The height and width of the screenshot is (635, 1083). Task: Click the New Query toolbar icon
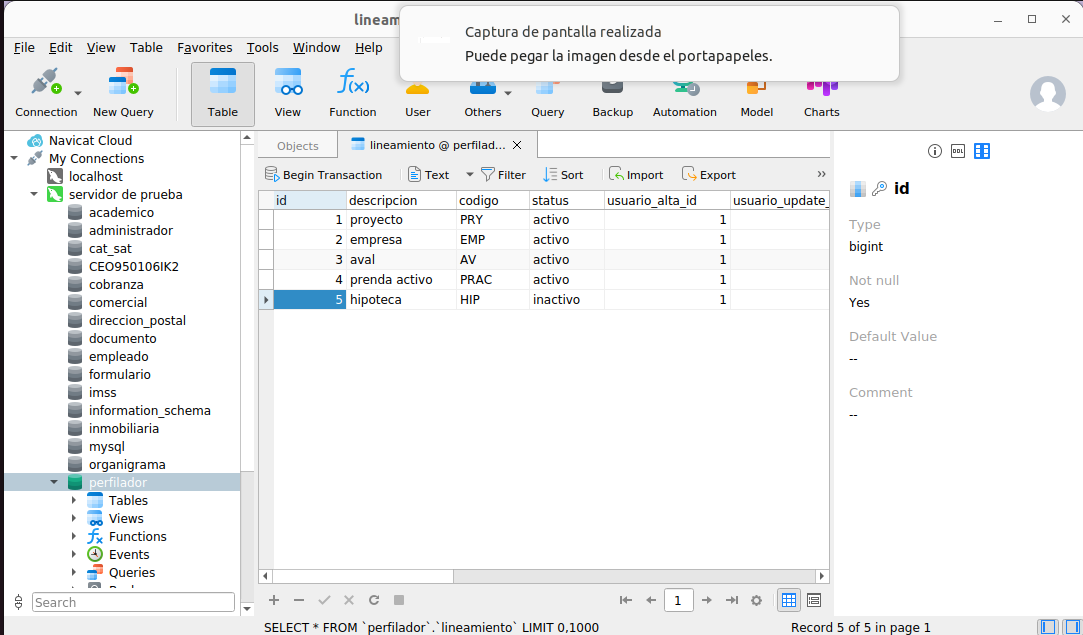pyautogui.click(x=123, y=93)
